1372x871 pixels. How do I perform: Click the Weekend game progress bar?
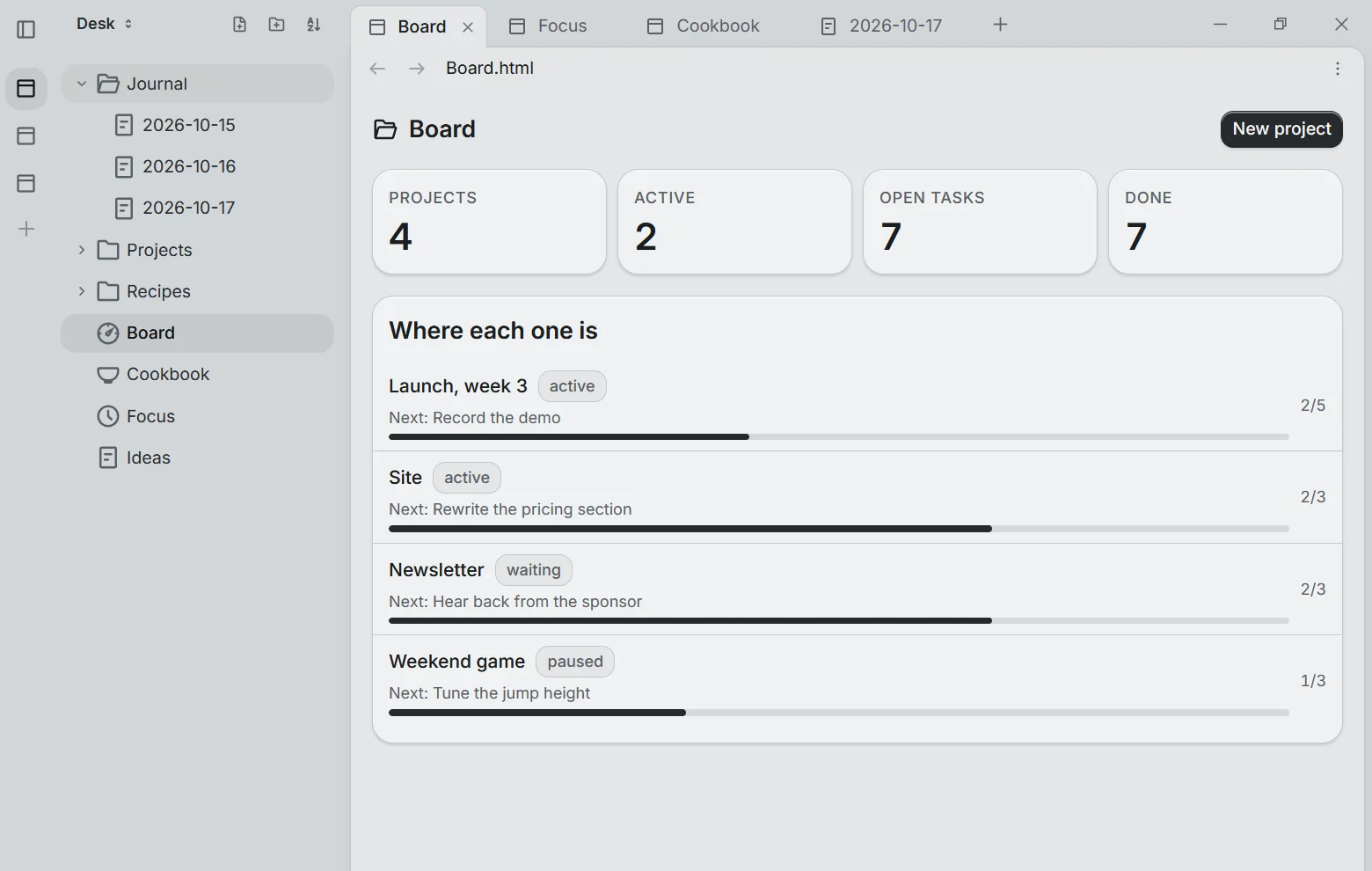point(839,713)
